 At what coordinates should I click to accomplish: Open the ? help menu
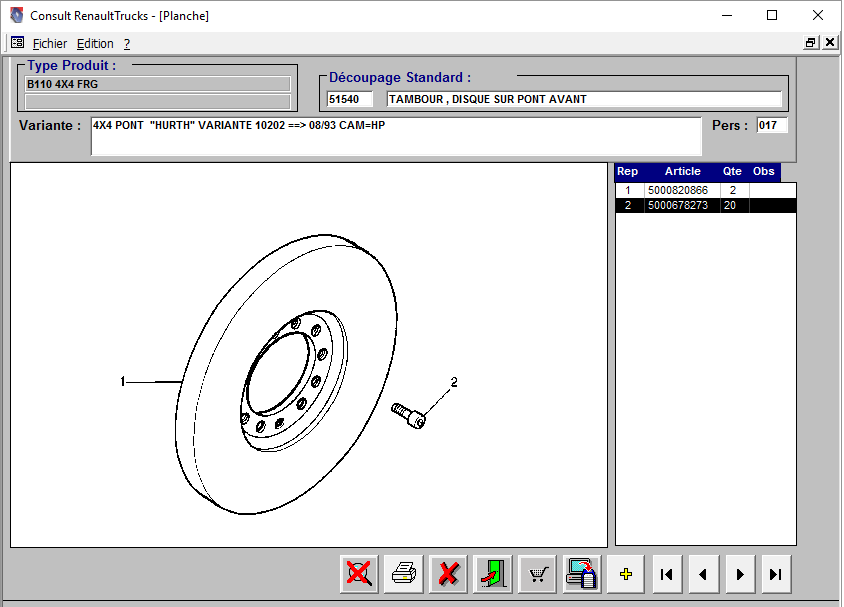(127, 44)
